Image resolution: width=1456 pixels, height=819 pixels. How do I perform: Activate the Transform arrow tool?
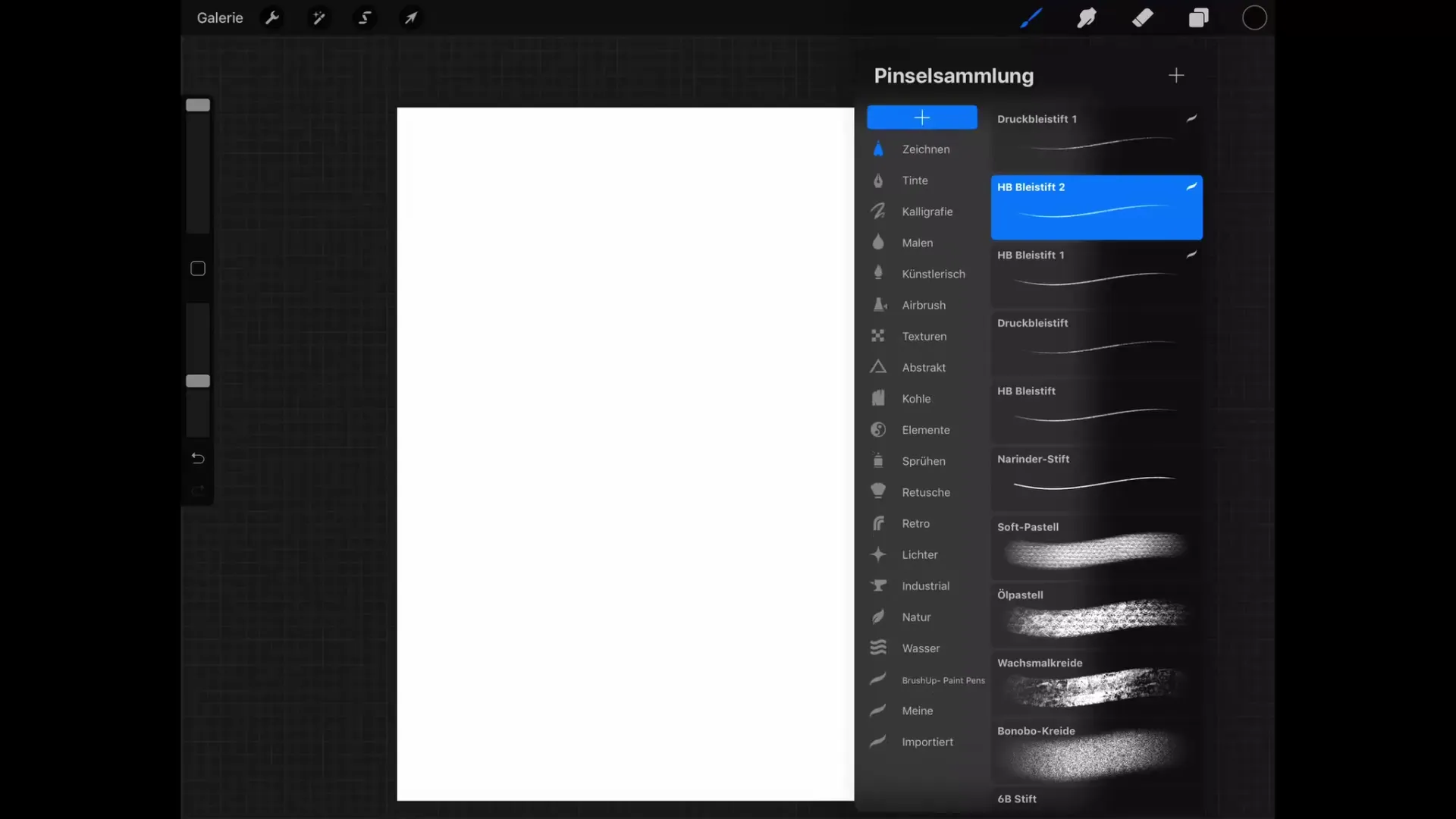[410, 17]
